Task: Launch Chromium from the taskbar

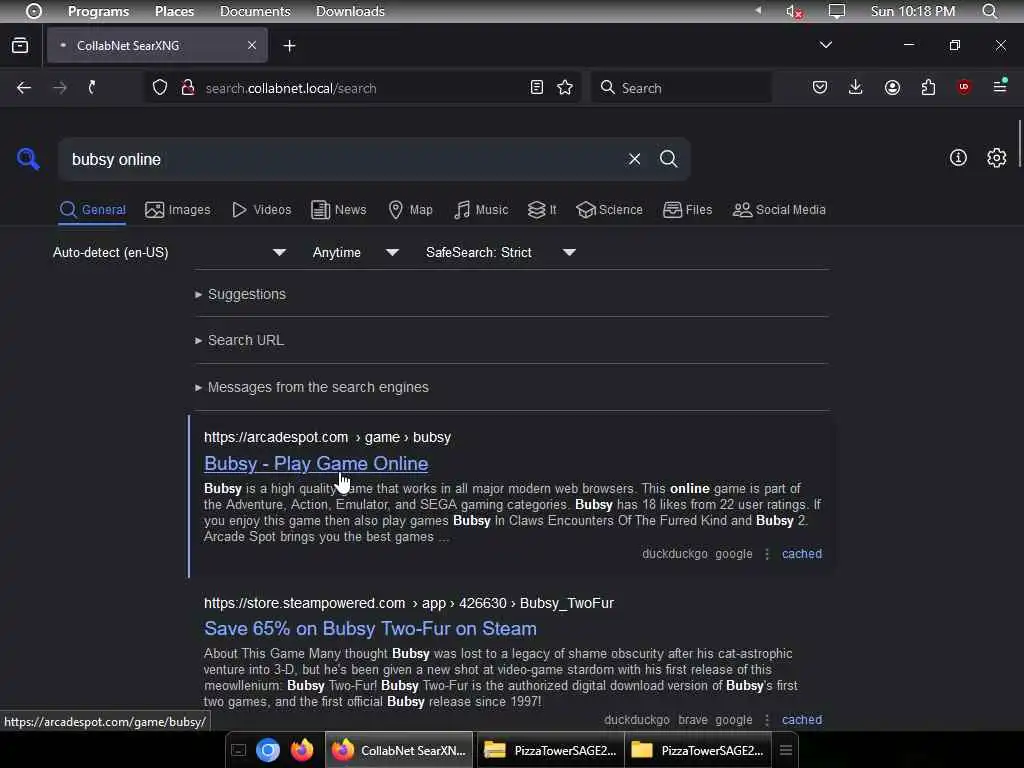Action: coord(268,750)
